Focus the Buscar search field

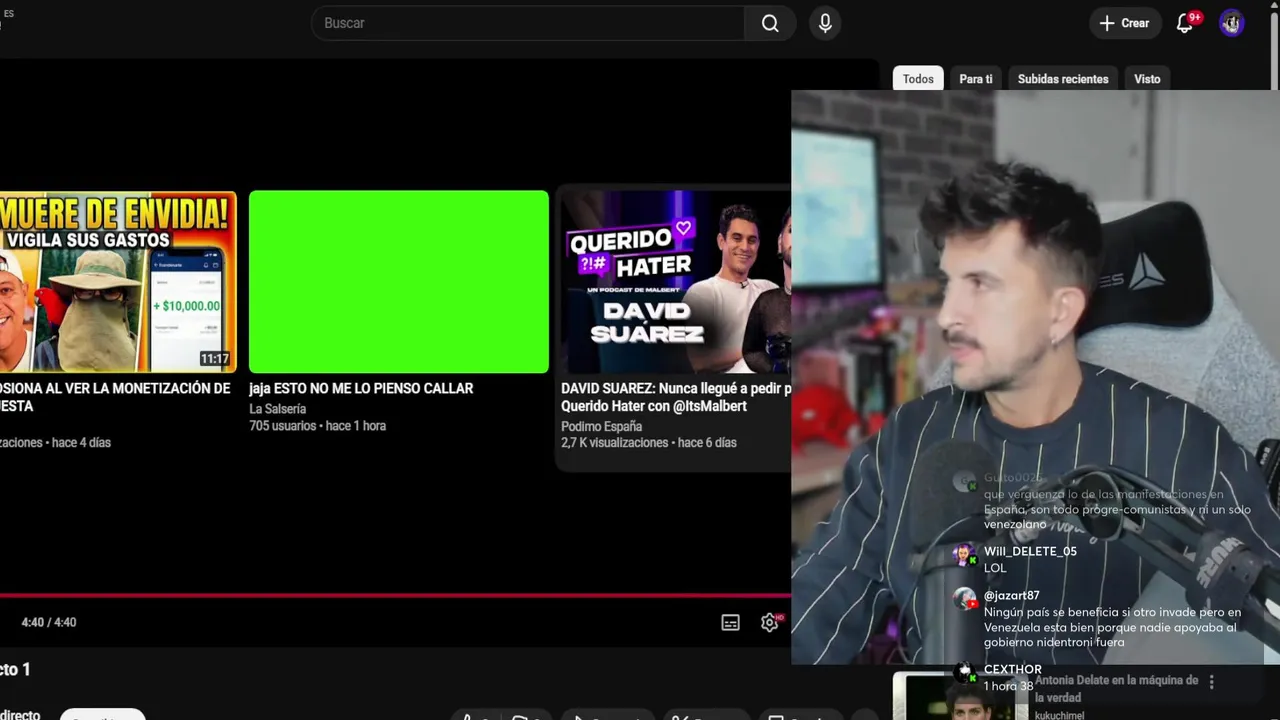coord(528,23)
